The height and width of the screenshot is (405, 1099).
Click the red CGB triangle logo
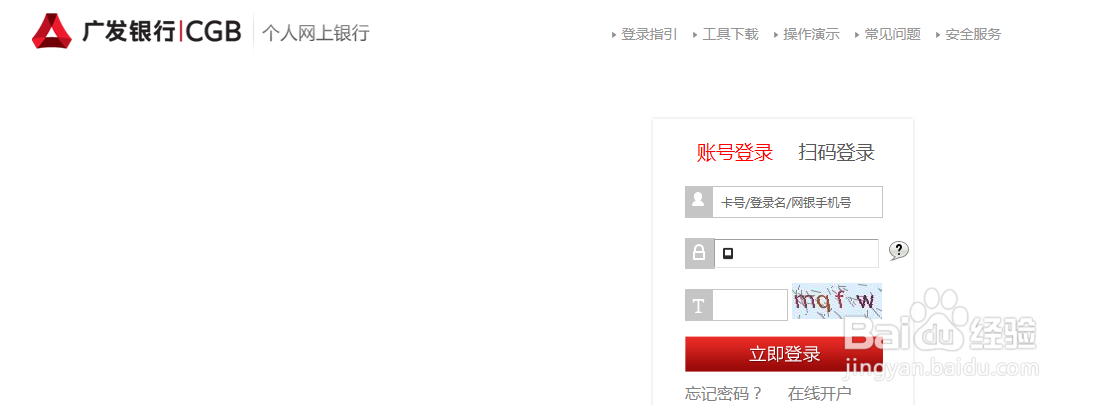point(52,32)
